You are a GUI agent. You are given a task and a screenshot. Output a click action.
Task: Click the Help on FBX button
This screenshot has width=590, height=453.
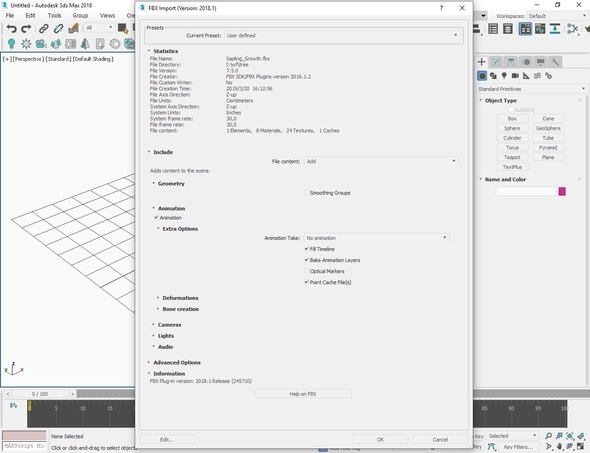(303, 394)
